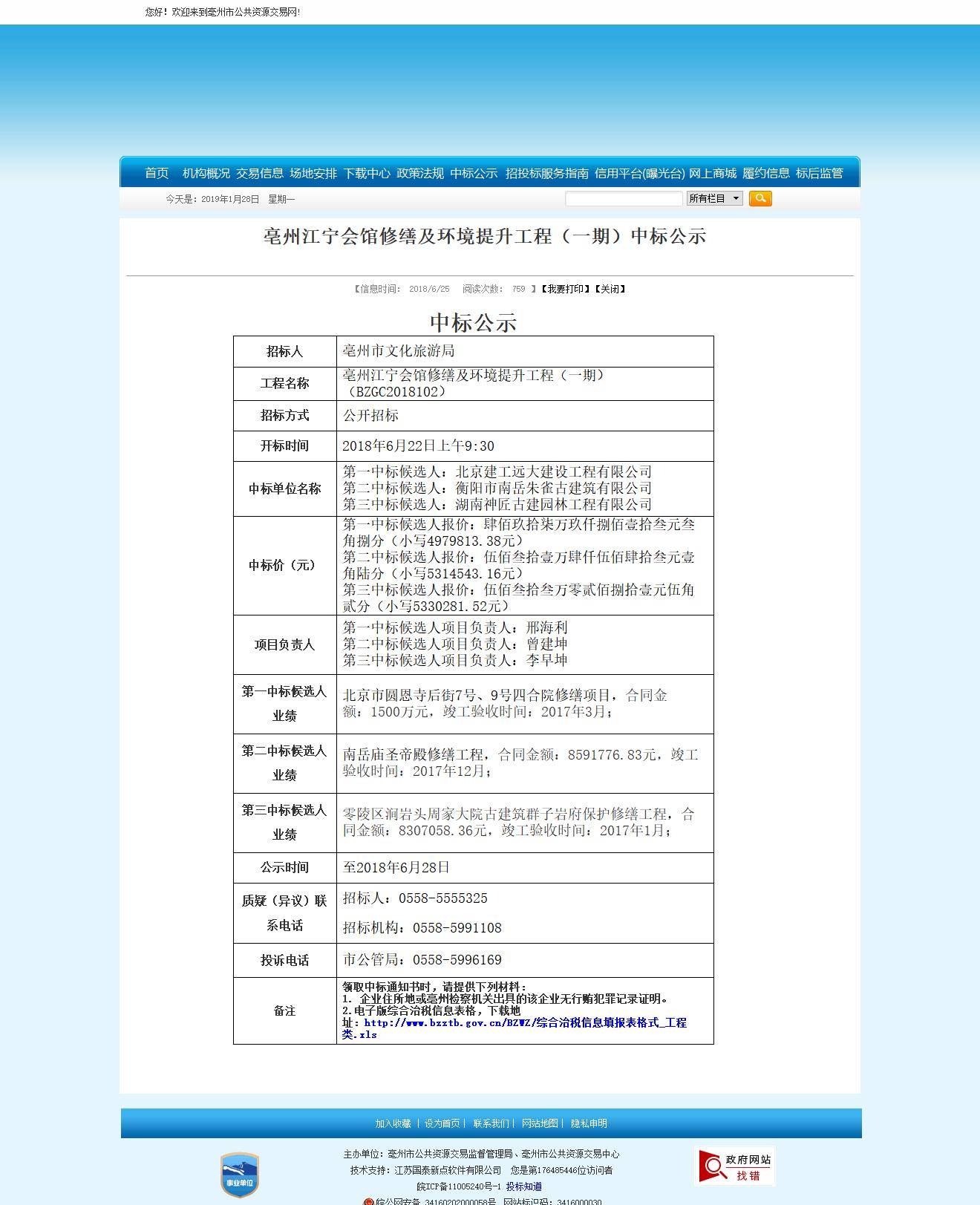Screen dimensions: 980x1205
Task: Click 隐私申明 footer link
Action: (589, 1123)
